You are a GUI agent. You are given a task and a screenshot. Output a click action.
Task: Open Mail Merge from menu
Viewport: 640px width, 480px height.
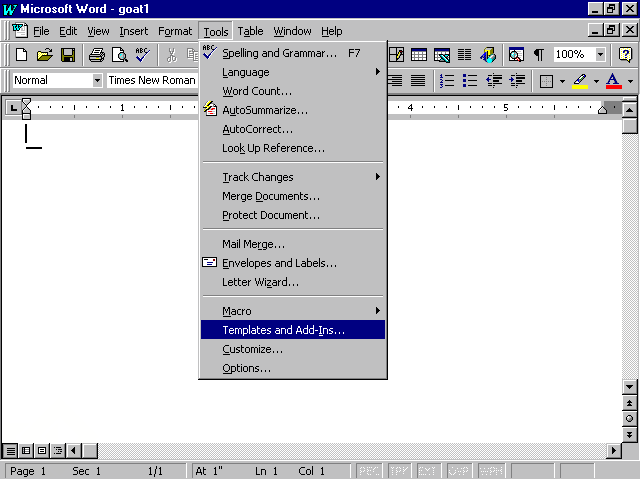[x=293, y=244]
